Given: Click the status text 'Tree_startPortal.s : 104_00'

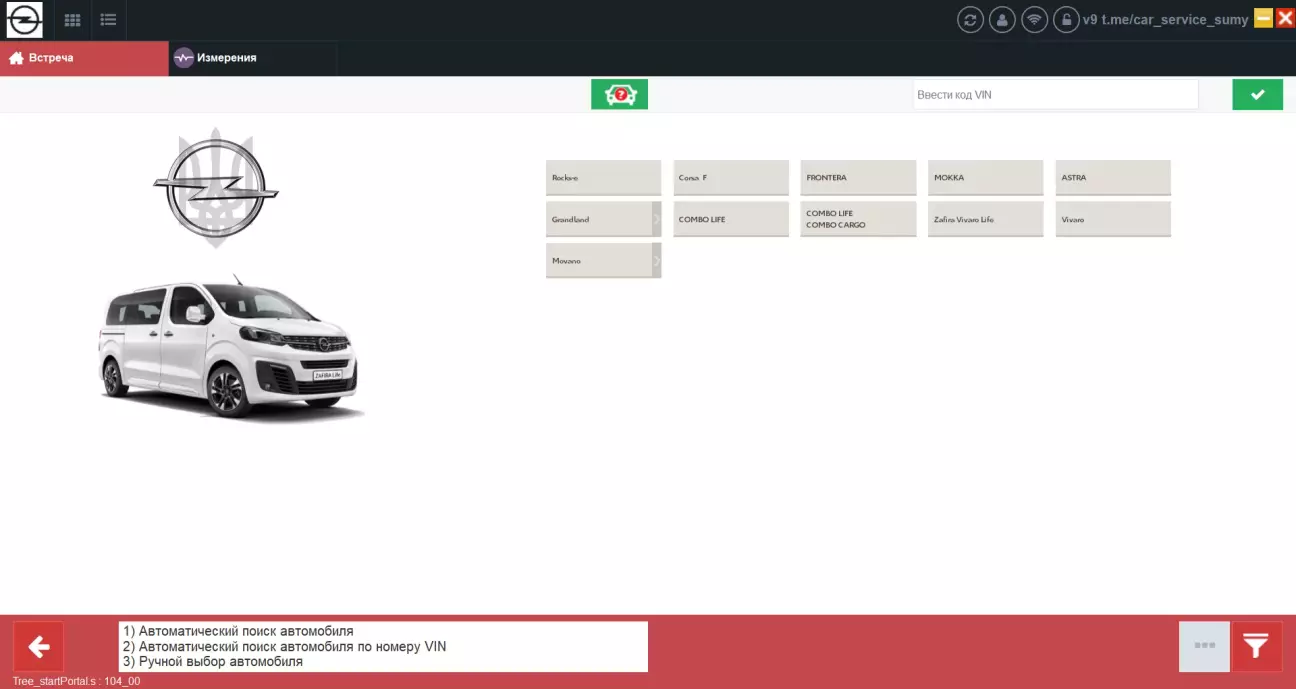Looking at the screenshot, I should [x=76, y=681].
